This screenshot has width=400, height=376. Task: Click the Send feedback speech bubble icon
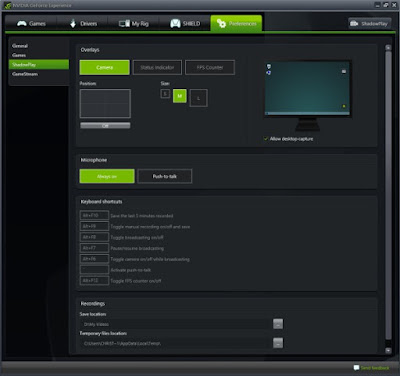356,368
